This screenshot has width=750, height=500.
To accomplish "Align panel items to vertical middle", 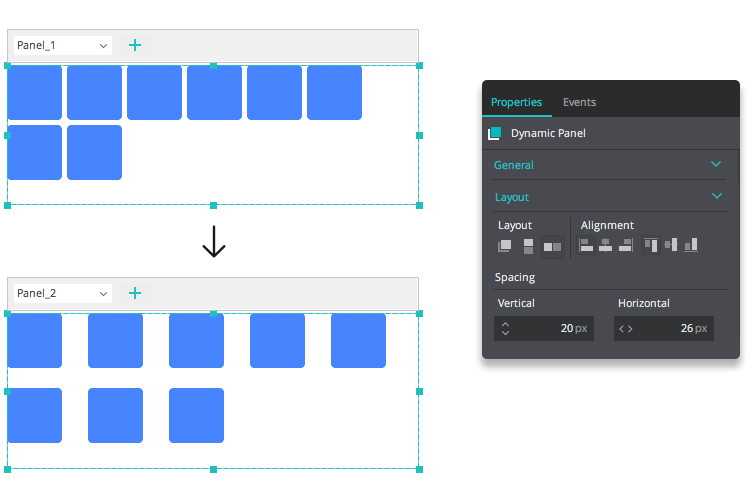I will [671, 245].
